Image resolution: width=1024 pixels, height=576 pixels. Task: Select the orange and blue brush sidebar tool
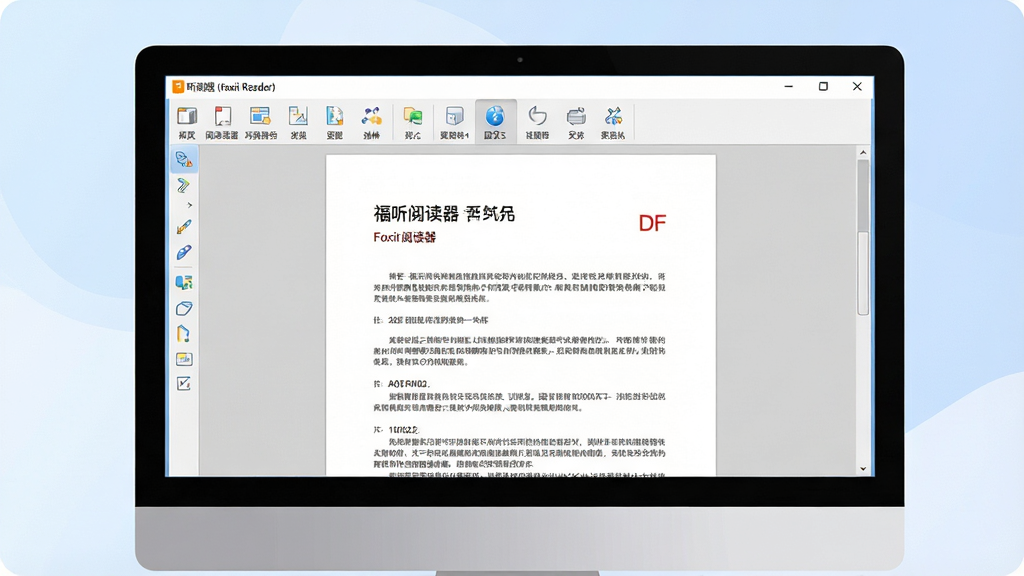pyautogui.click(x=184, y=227)
